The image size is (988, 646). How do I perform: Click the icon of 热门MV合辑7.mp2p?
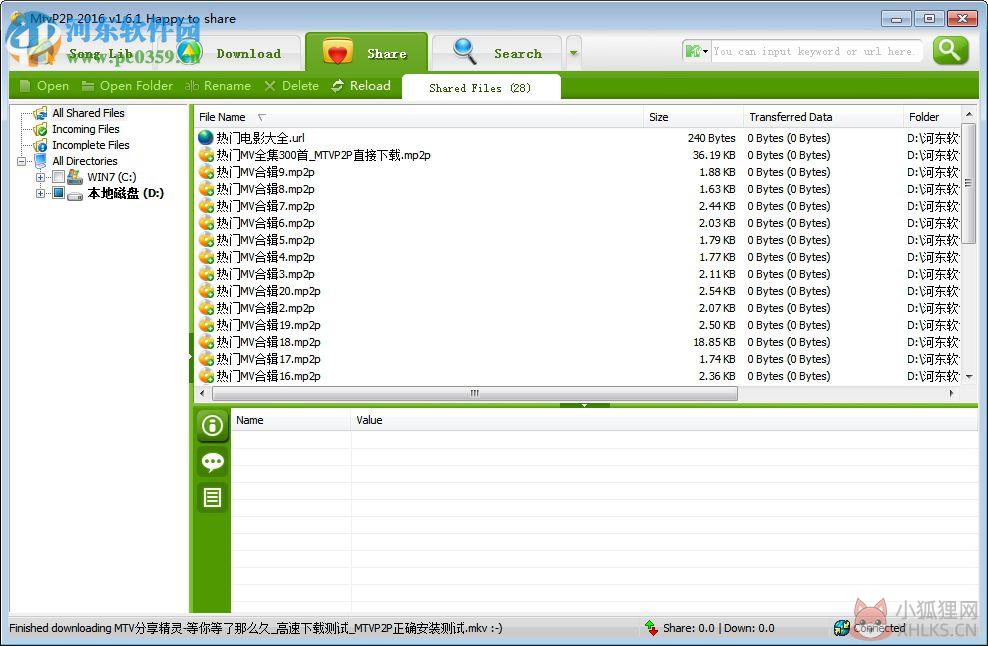pyautogui.click(x=205, y=205)
